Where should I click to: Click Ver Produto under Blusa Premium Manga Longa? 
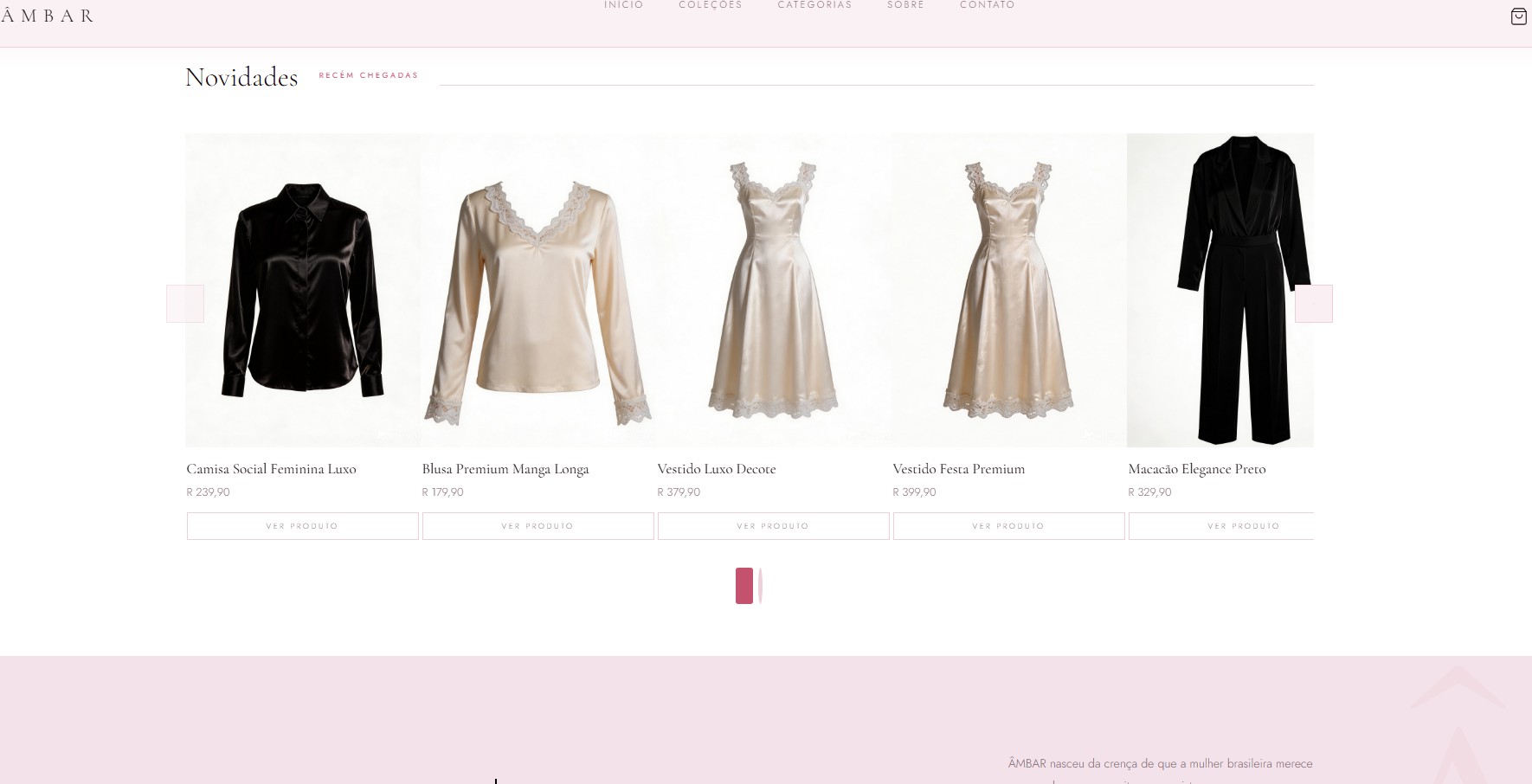pyautogui.click(x=537, y=526)
